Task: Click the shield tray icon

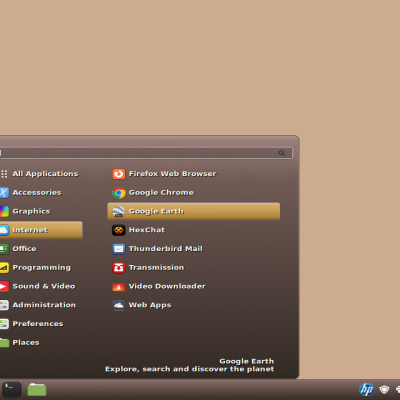Action: point(384,389)
